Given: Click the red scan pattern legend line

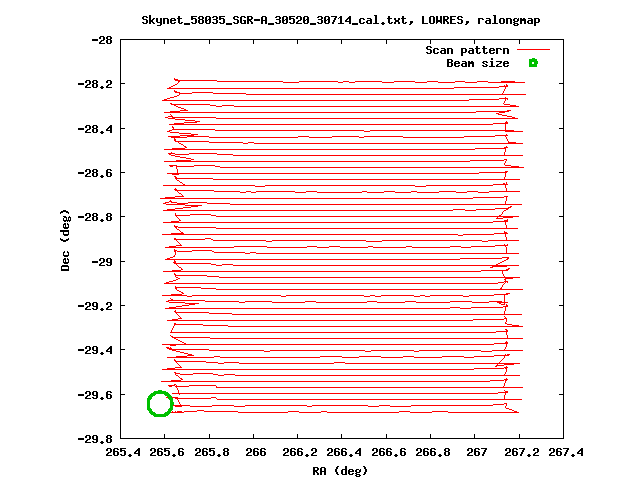Looking at the screenshot, I should tap(533, 50).
